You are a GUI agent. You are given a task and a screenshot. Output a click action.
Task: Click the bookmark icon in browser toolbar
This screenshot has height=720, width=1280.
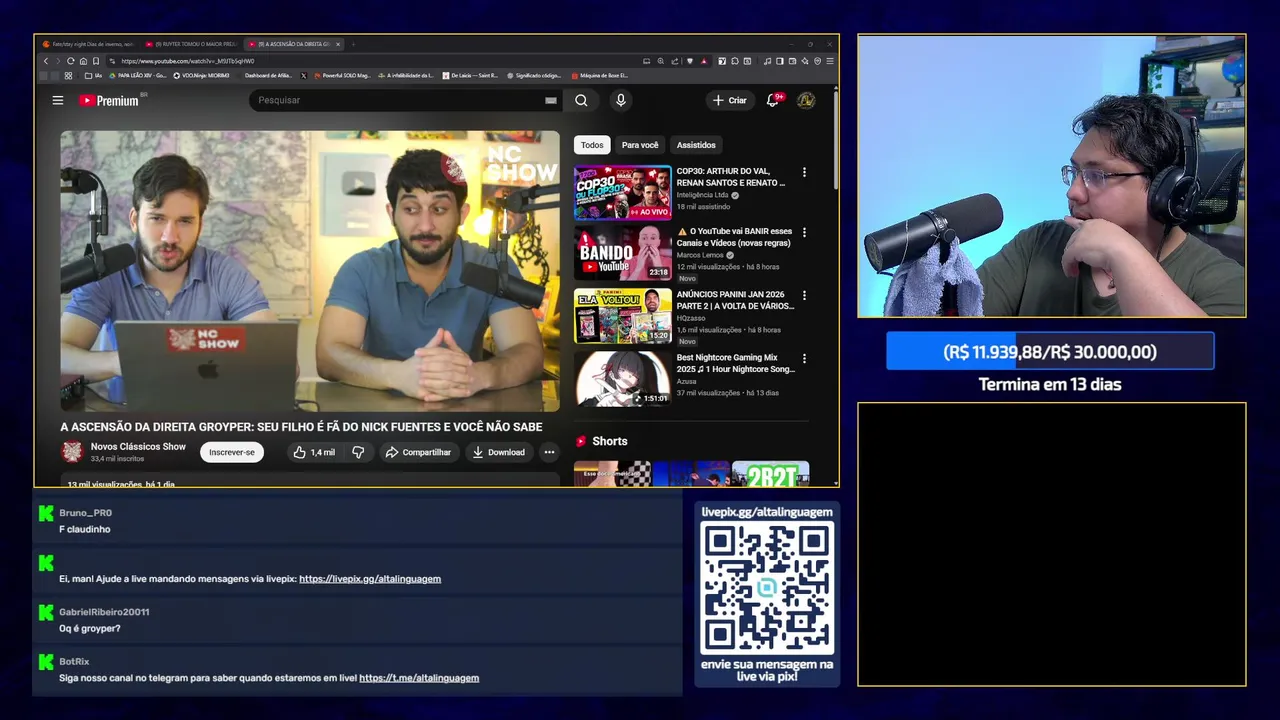[x=96, y=61]
